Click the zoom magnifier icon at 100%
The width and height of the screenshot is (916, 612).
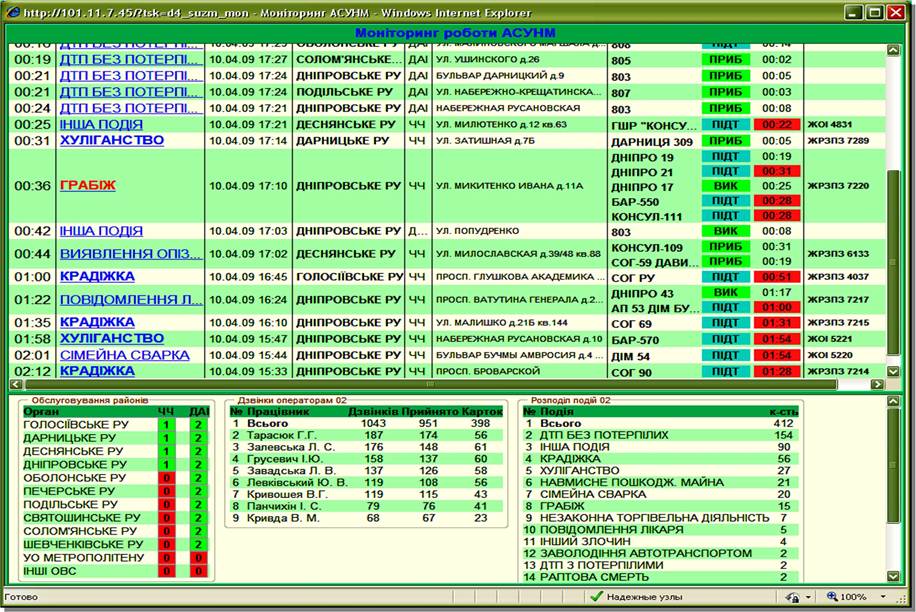[x=831, y=596]
